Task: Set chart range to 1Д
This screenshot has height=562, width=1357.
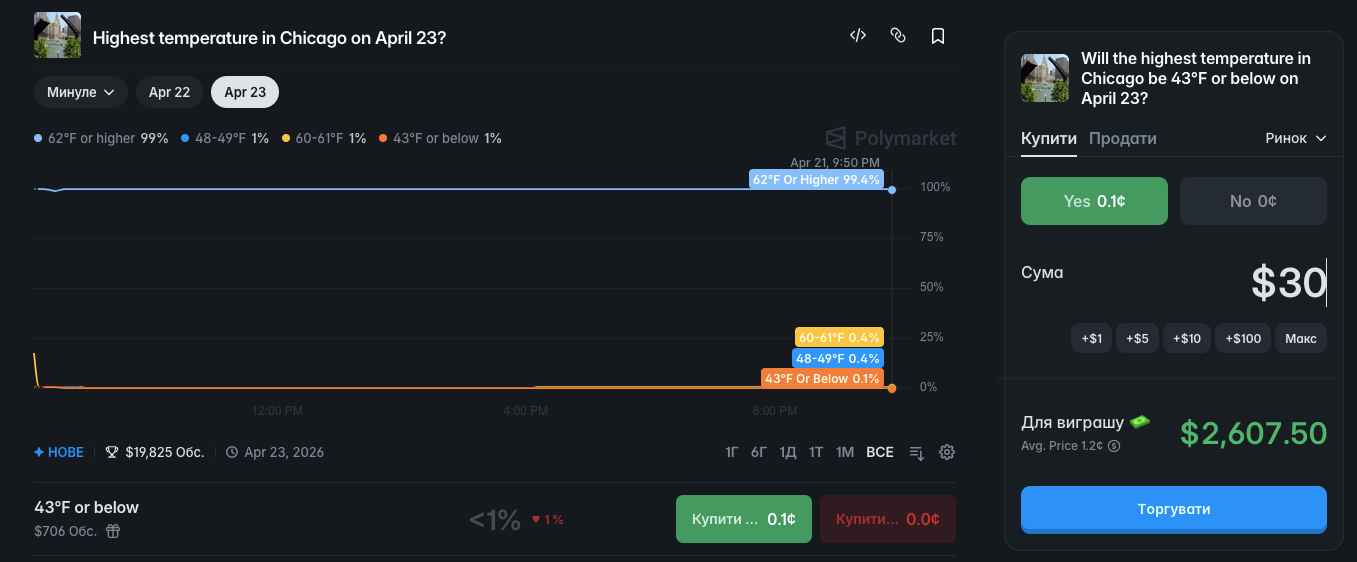Action: (787, 452)
